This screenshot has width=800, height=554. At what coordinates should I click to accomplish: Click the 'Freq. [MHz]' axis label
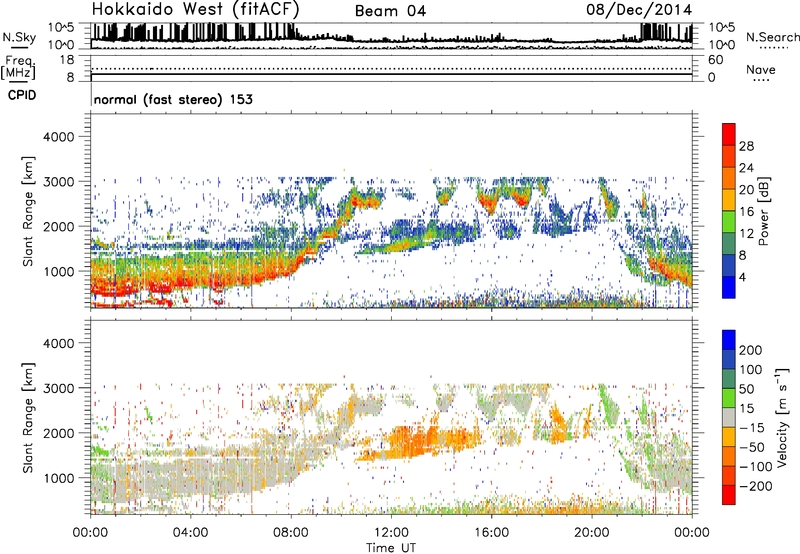point(19,67)
